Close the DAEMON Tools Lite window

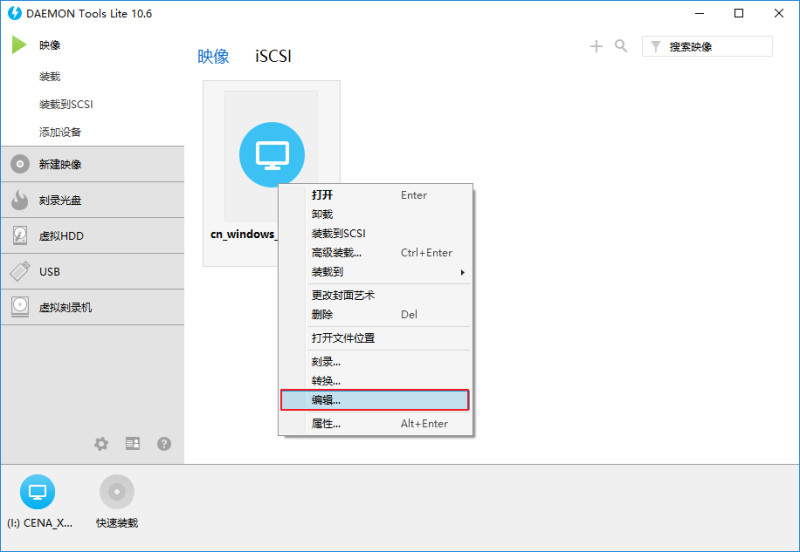[779, 13]
